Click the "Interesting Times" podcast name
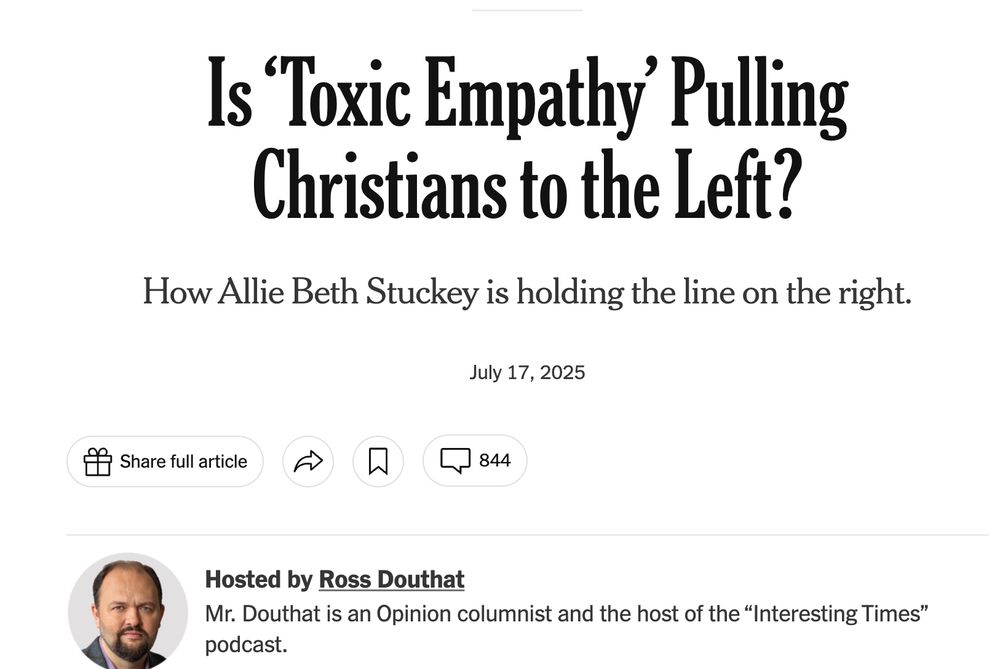Screen dimensions: 1000x669 (x=836, y=614)
